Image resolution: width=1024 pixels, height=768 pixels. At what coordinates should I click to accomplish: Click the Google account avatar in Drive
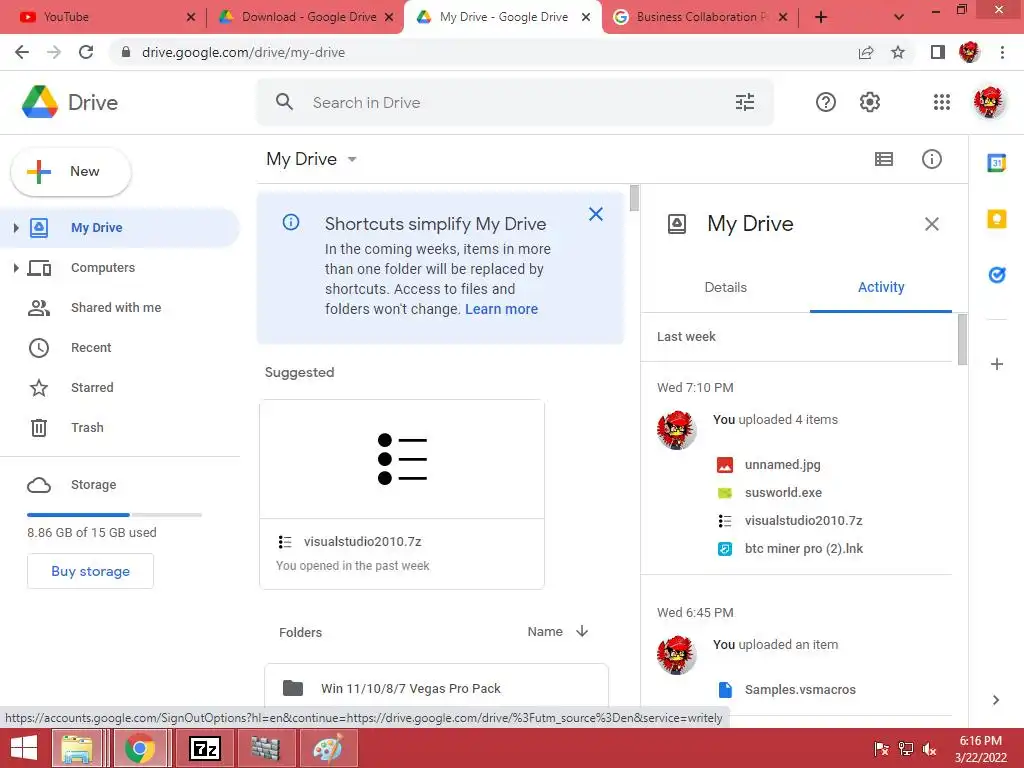coord(989,102)
